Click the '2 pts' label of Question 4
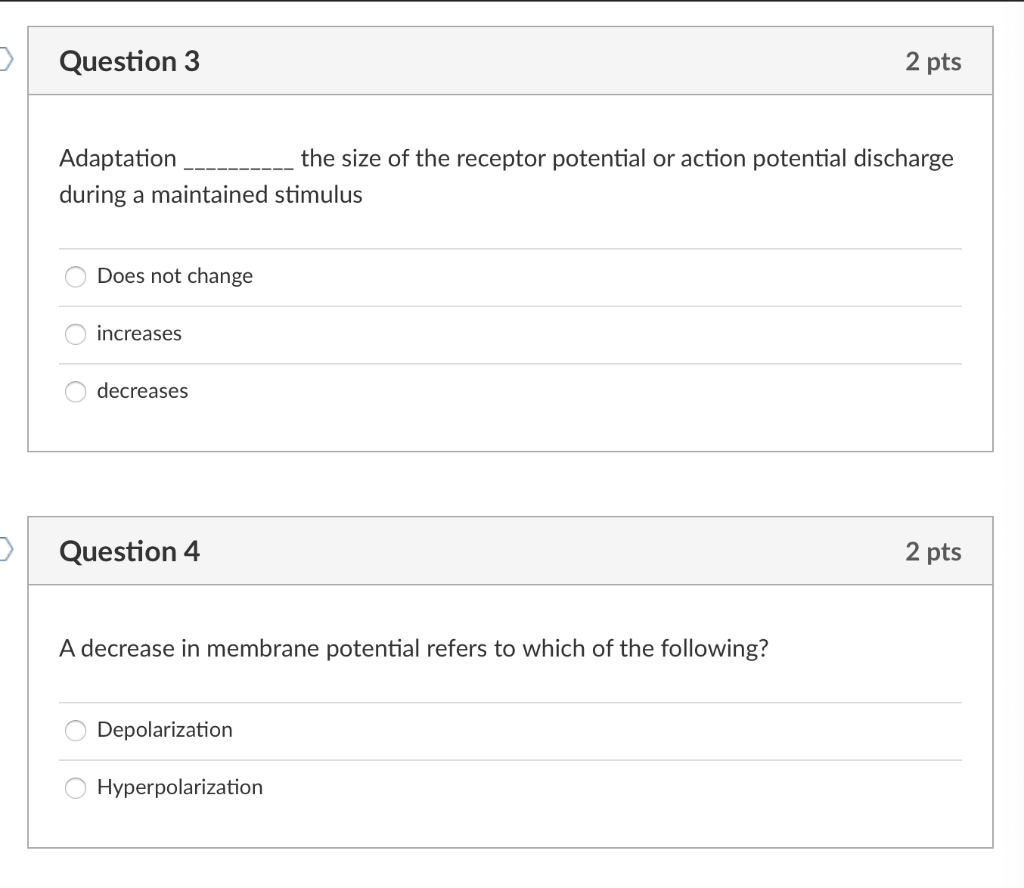This screenshot has width=1024, height=888. (933, 551)
